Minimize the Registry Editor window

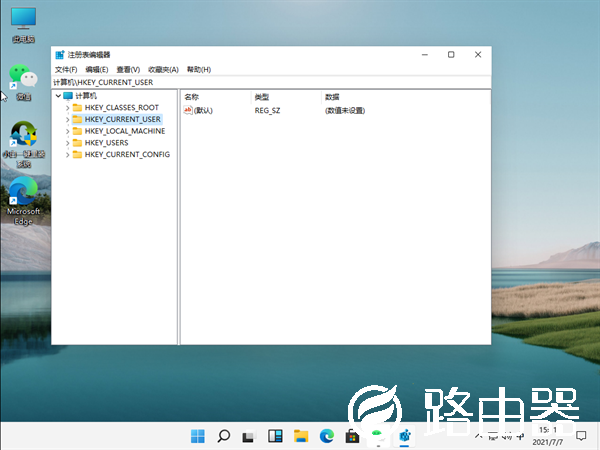pos(425,55)
